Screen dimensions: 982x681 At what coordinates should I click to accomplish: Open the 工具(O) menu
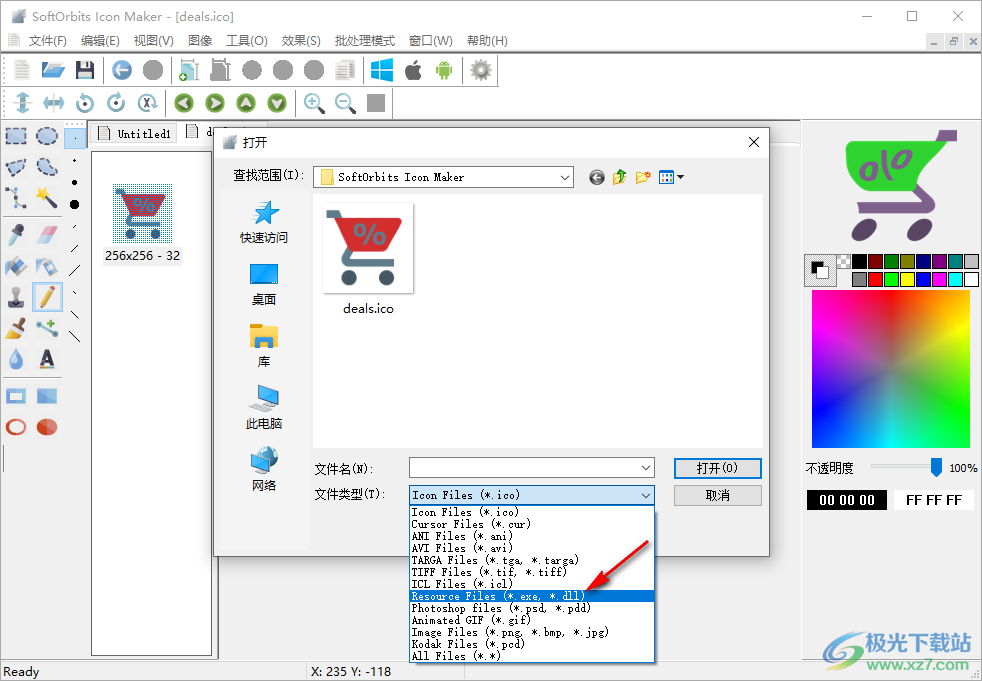pyautogui.click(x=247, y=41)
